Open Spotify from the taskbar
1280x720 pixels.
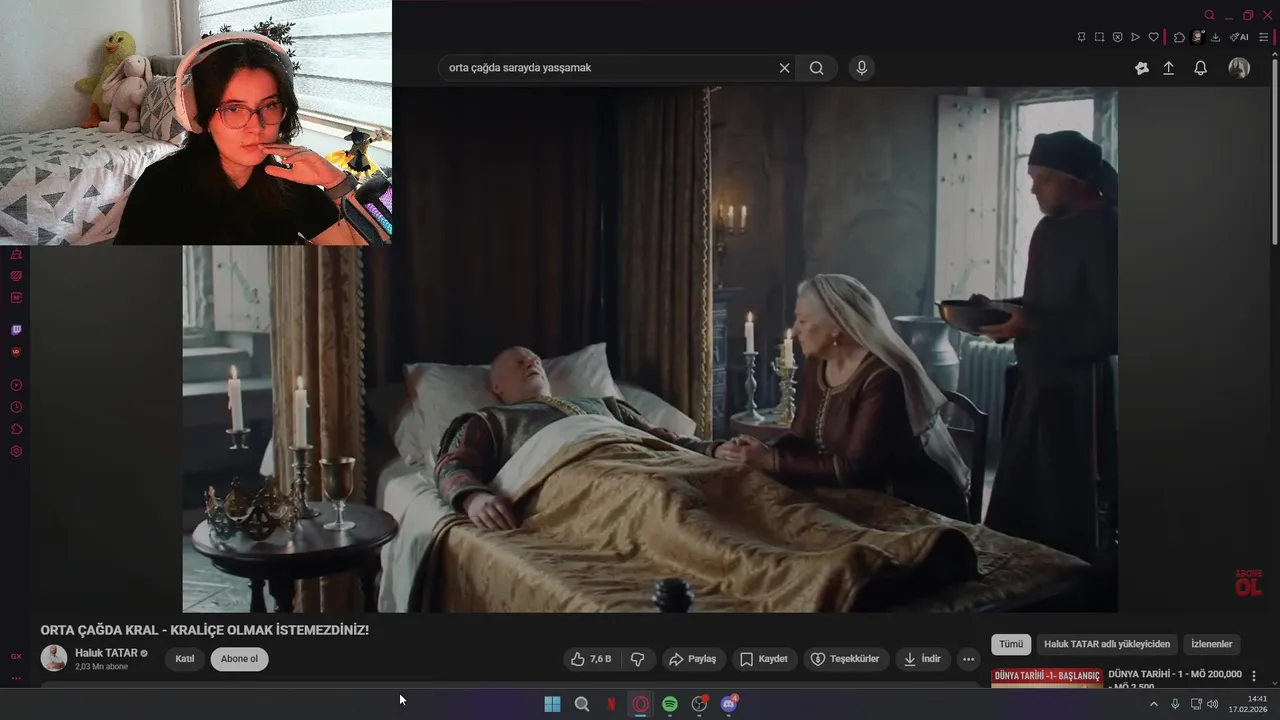pos(670,704)
